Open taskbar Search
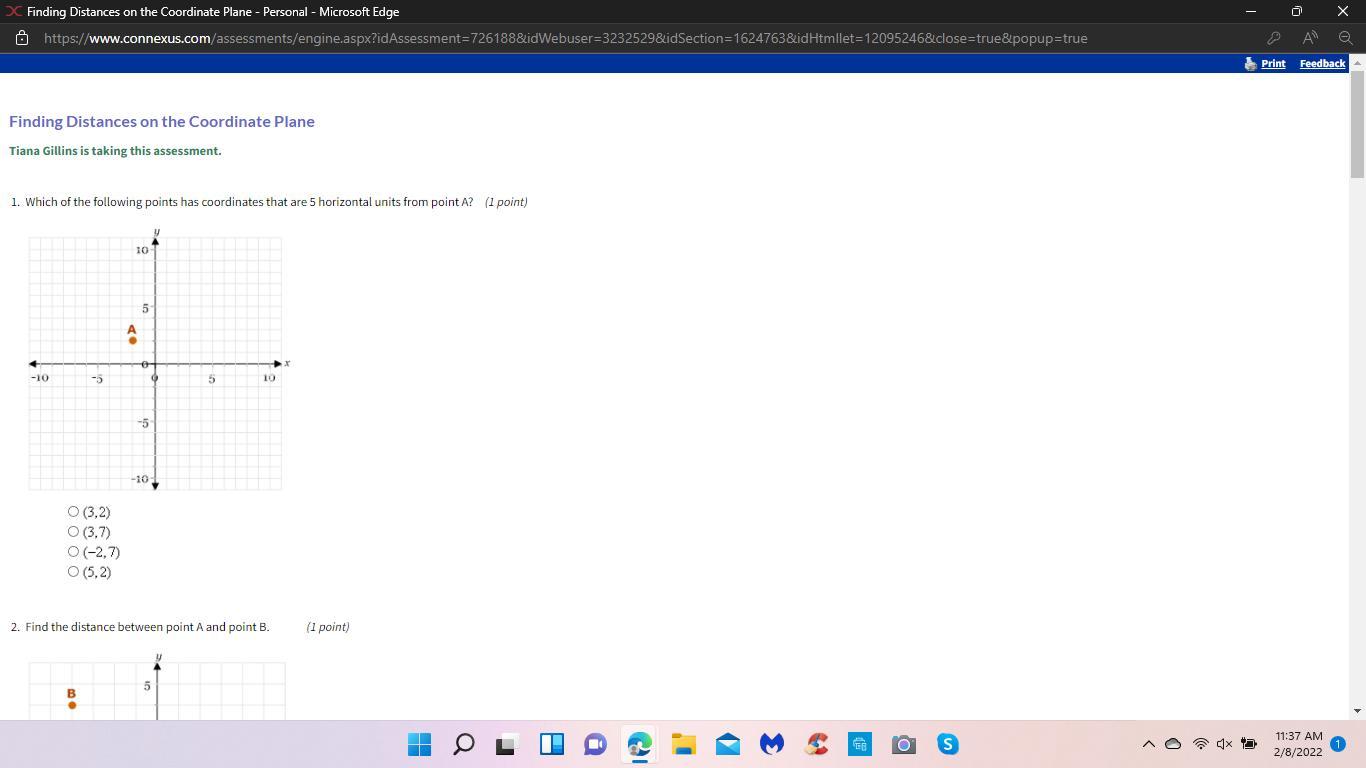 [x=464, y=744]
